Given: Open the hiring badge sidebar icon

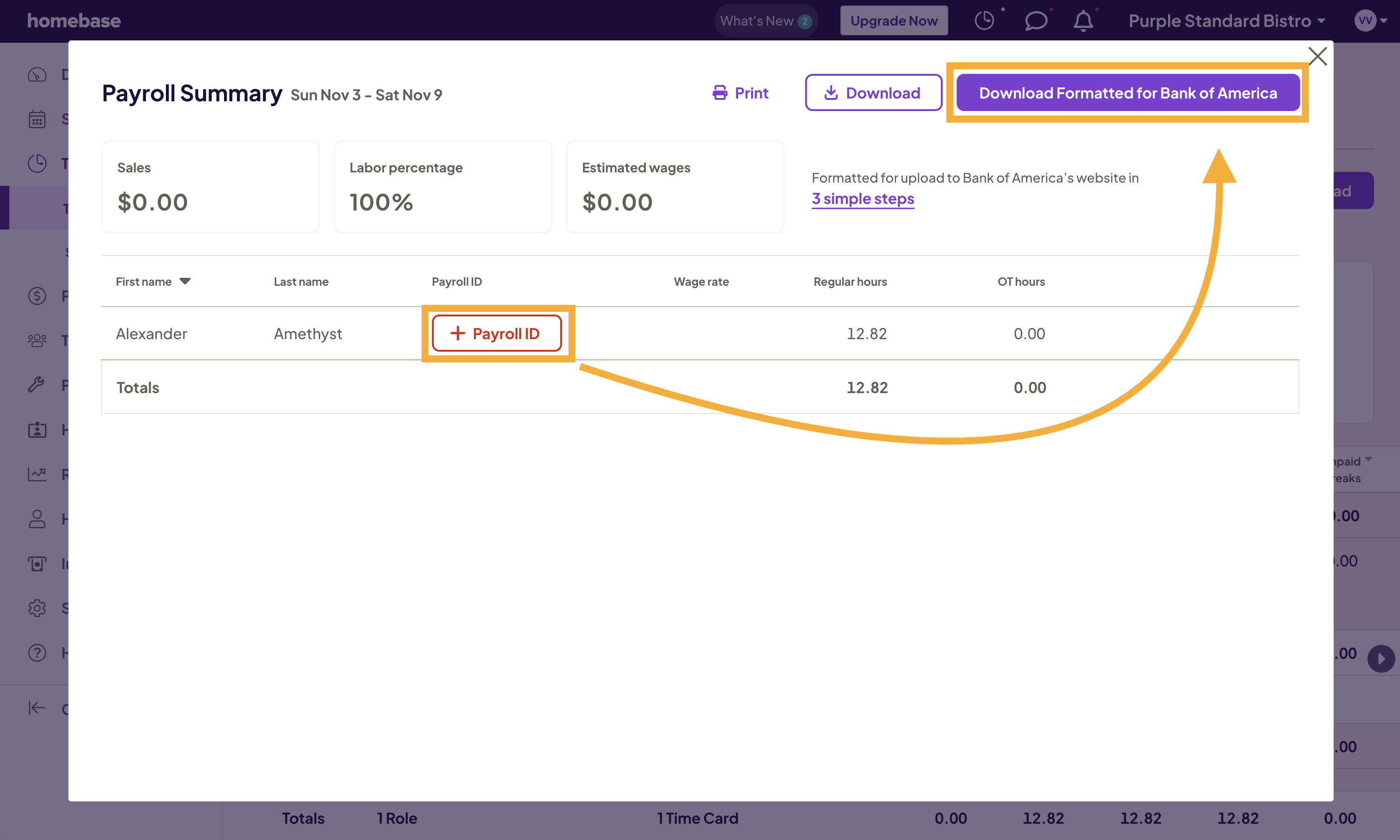Looking at the screenshot, I should pos(37,430).
